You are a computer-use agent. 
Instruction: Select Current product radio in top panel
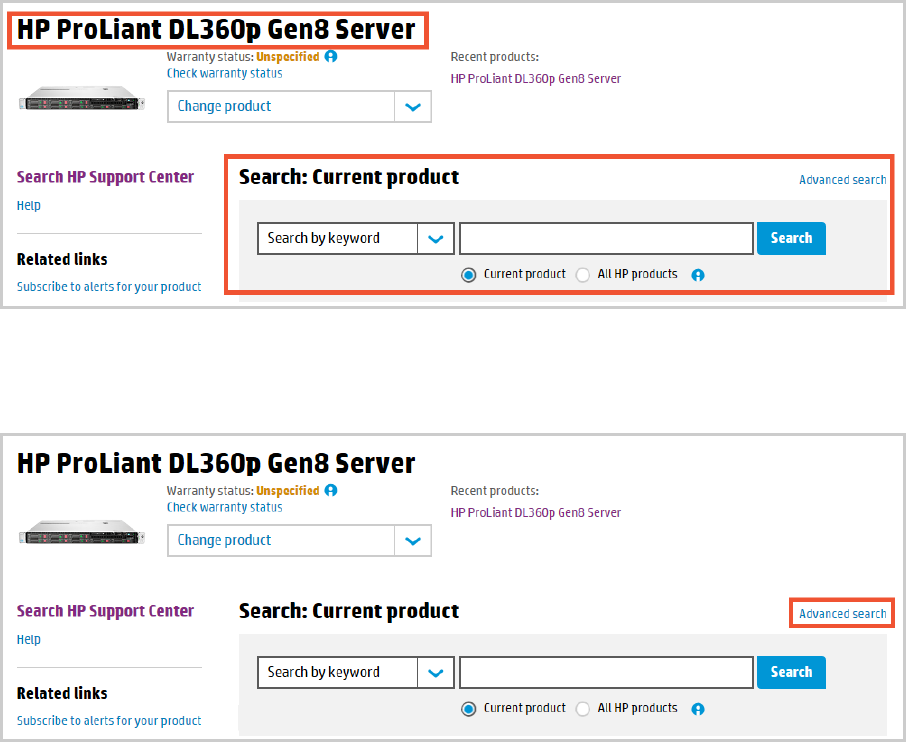(469, 275)
